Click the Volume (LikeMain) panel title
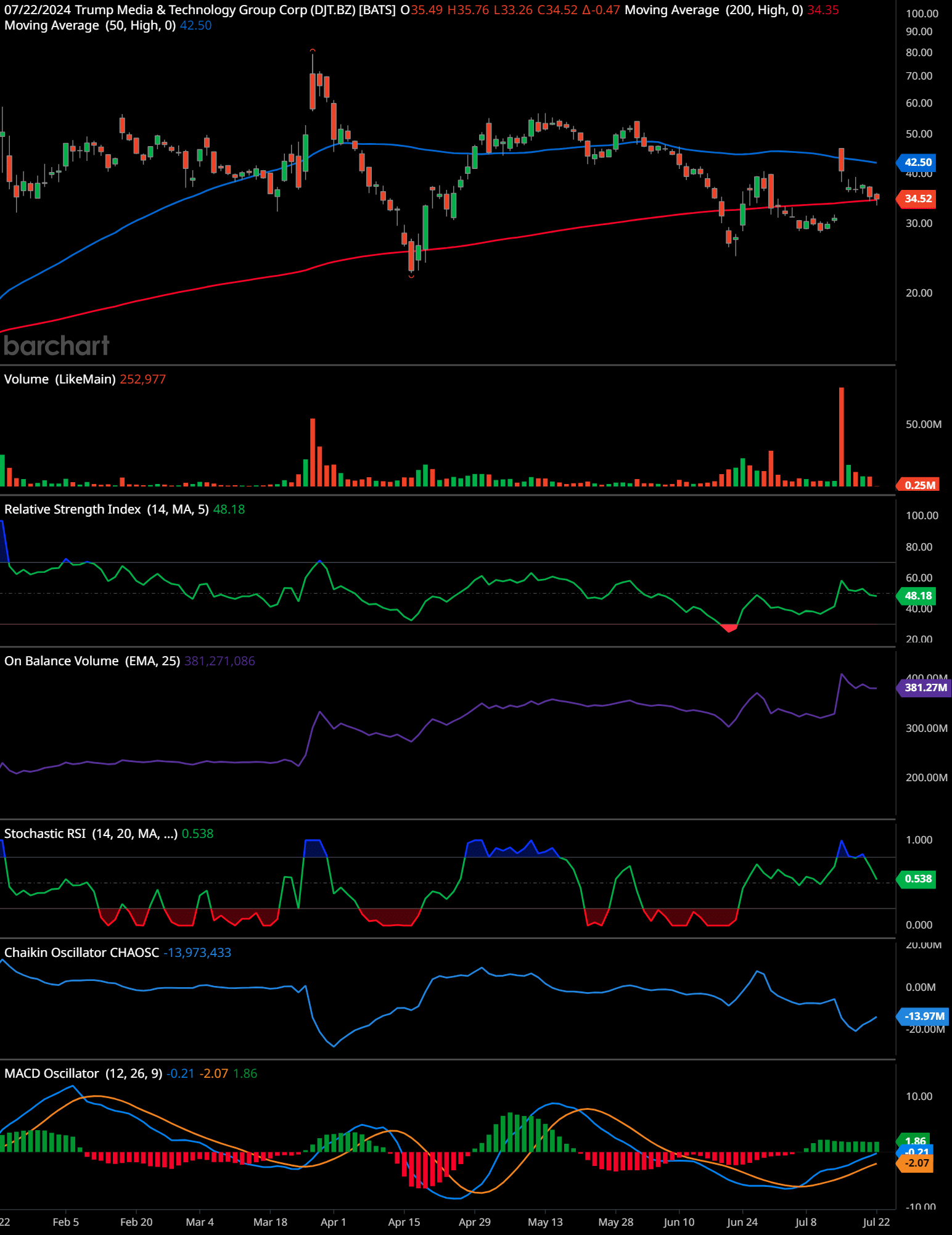The width and height of the screenshot is (952, 1235). coord(60,379)
